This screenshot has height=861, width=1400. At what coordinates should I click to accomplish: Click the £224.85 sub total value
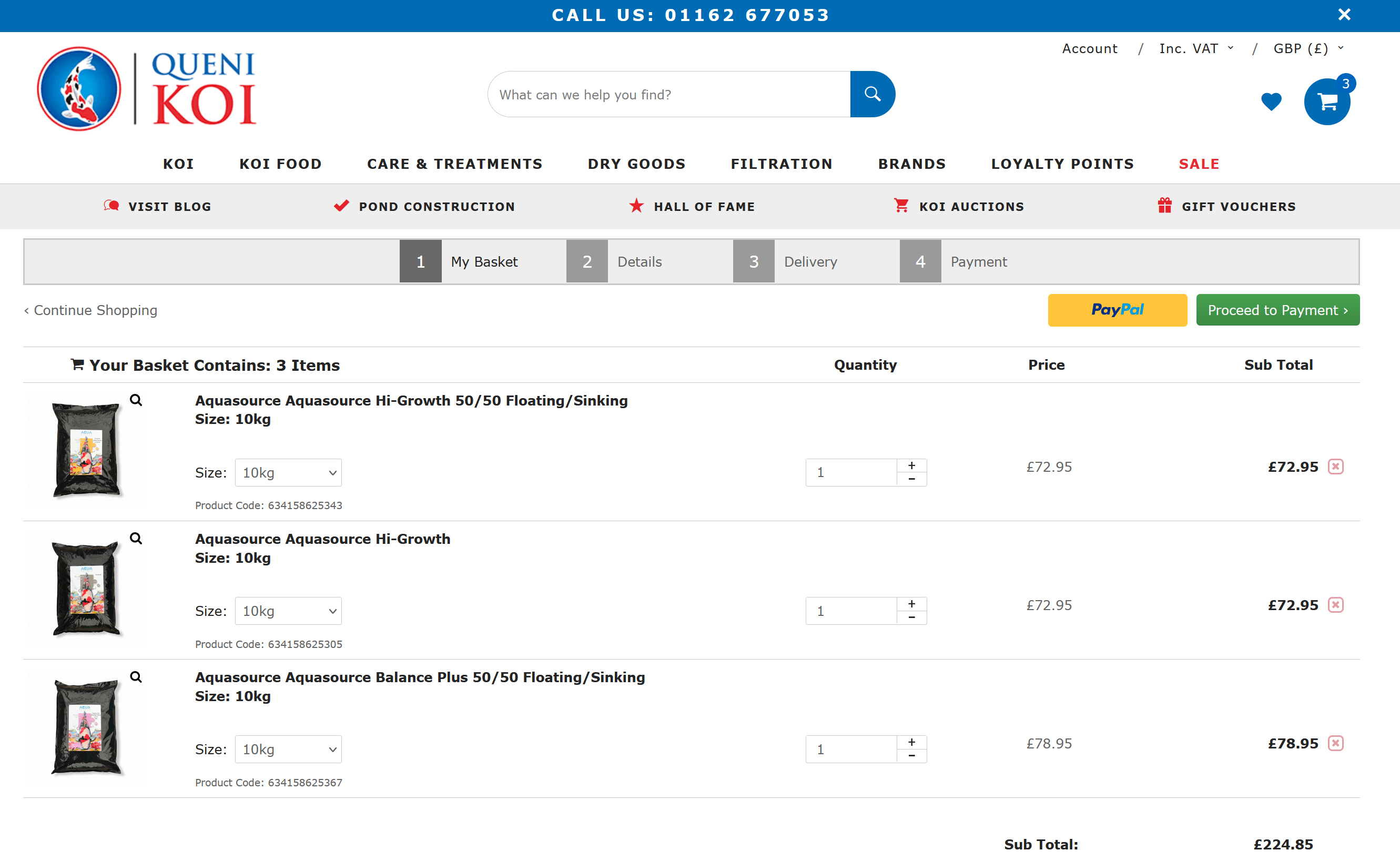click(1283, 844)
